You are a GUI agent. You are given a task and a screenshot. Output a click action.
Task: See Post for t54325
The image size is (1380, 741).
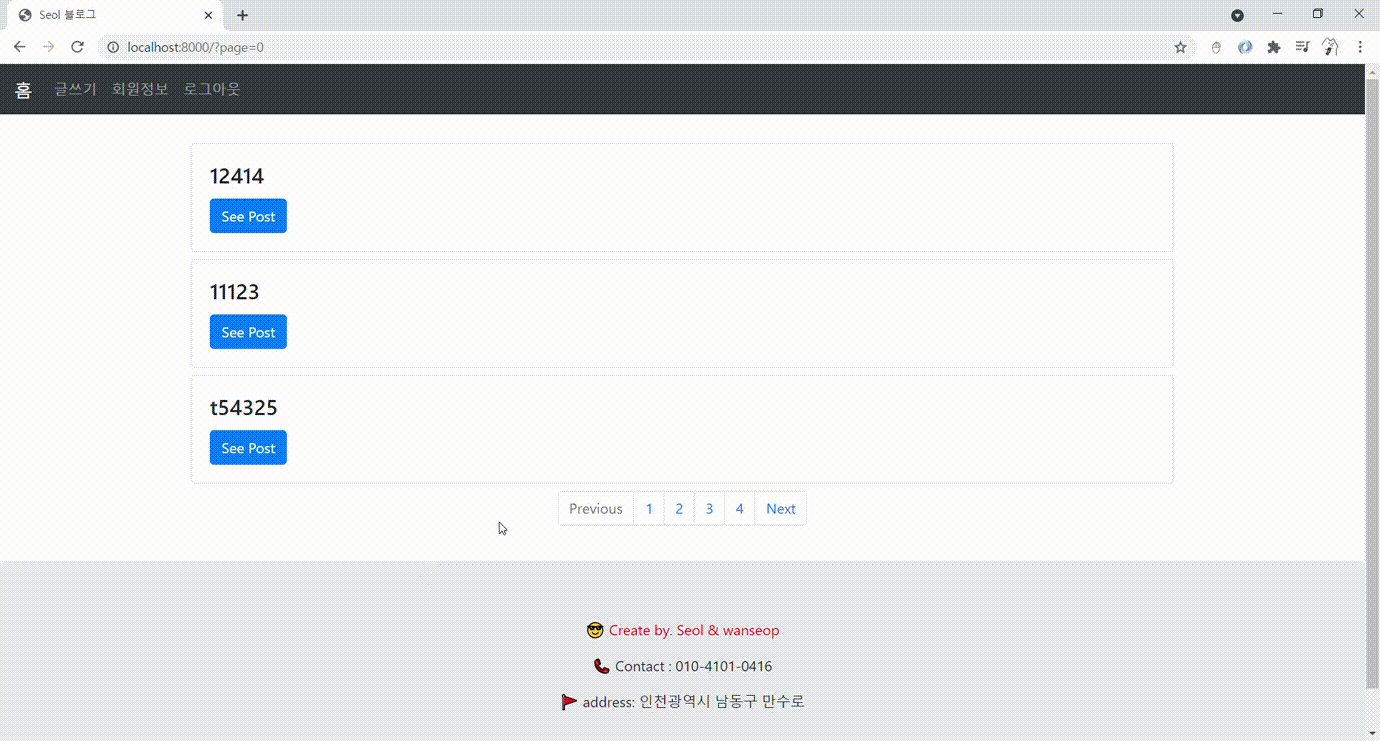click(248, 448)
